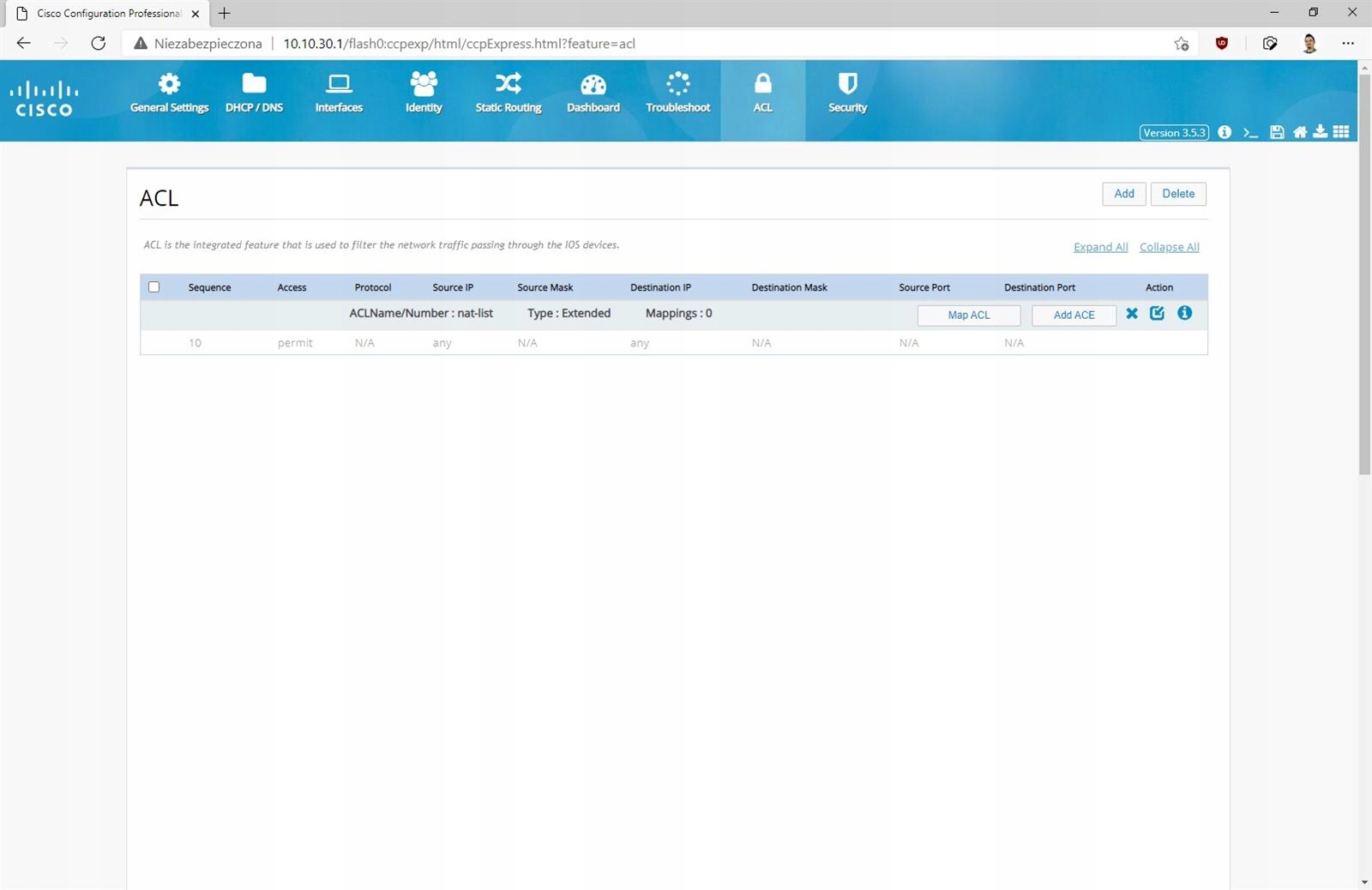
Task: Click the browser address bar URL
Action: 459,44
